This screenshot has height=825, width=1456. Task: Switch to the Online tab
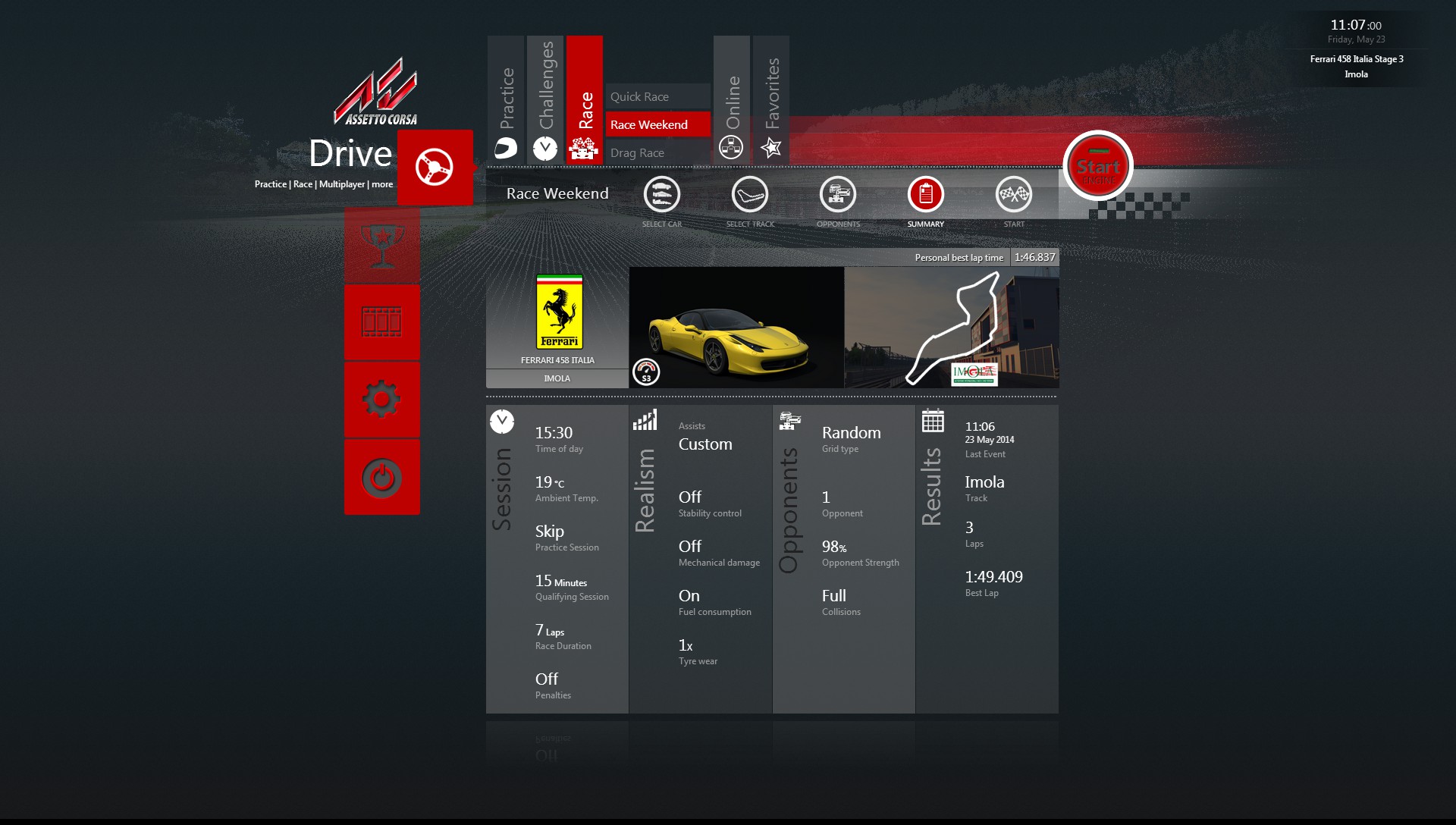[732, 100]
